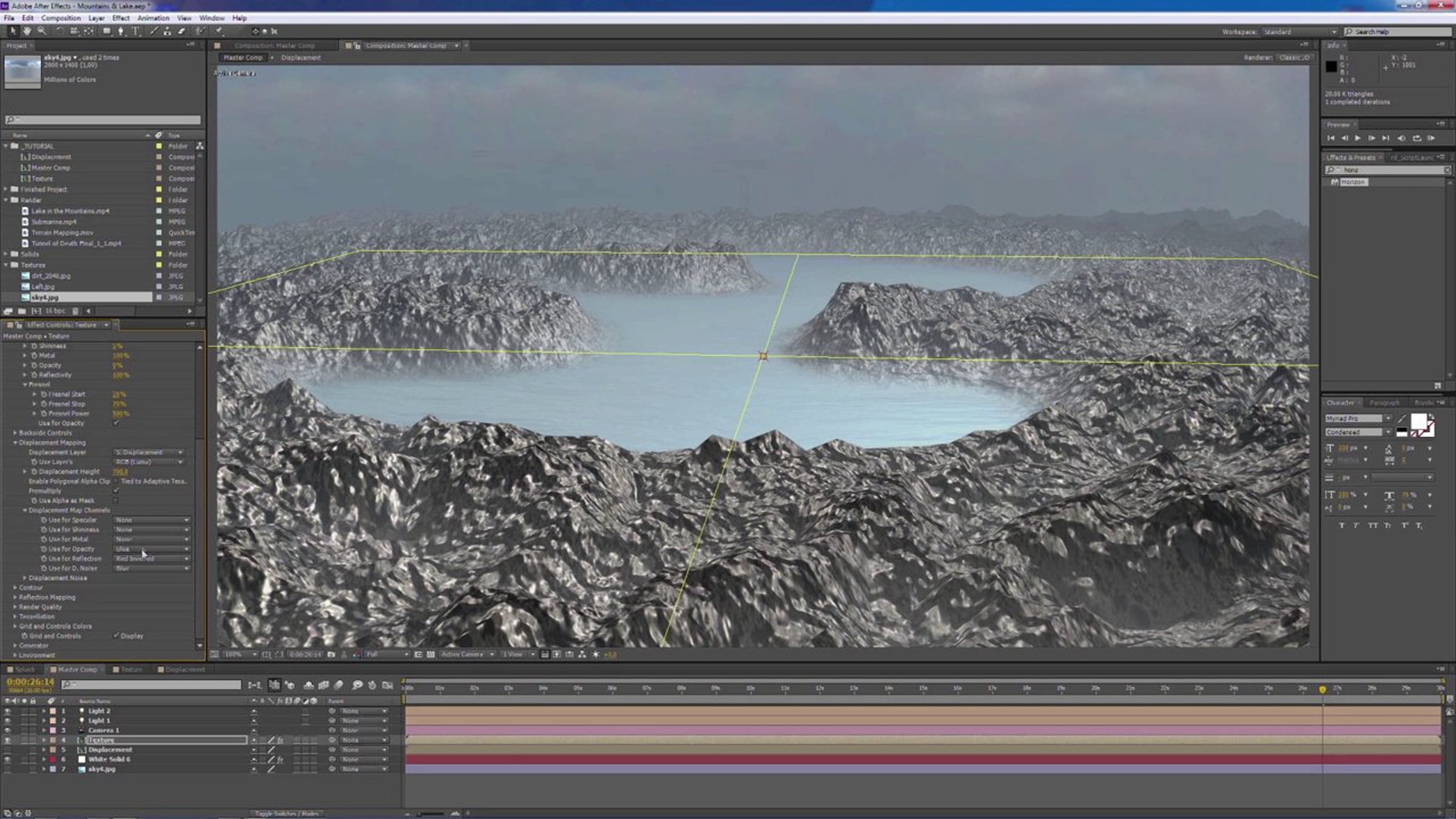Select the Puppet Pin tool
This screenshot has height=819, width=1456.
(219, 31)
